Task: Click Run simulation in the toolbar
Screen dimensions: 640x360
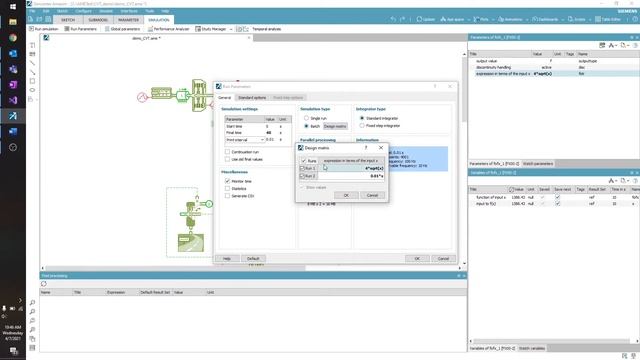Action: [x=44, y=29]
